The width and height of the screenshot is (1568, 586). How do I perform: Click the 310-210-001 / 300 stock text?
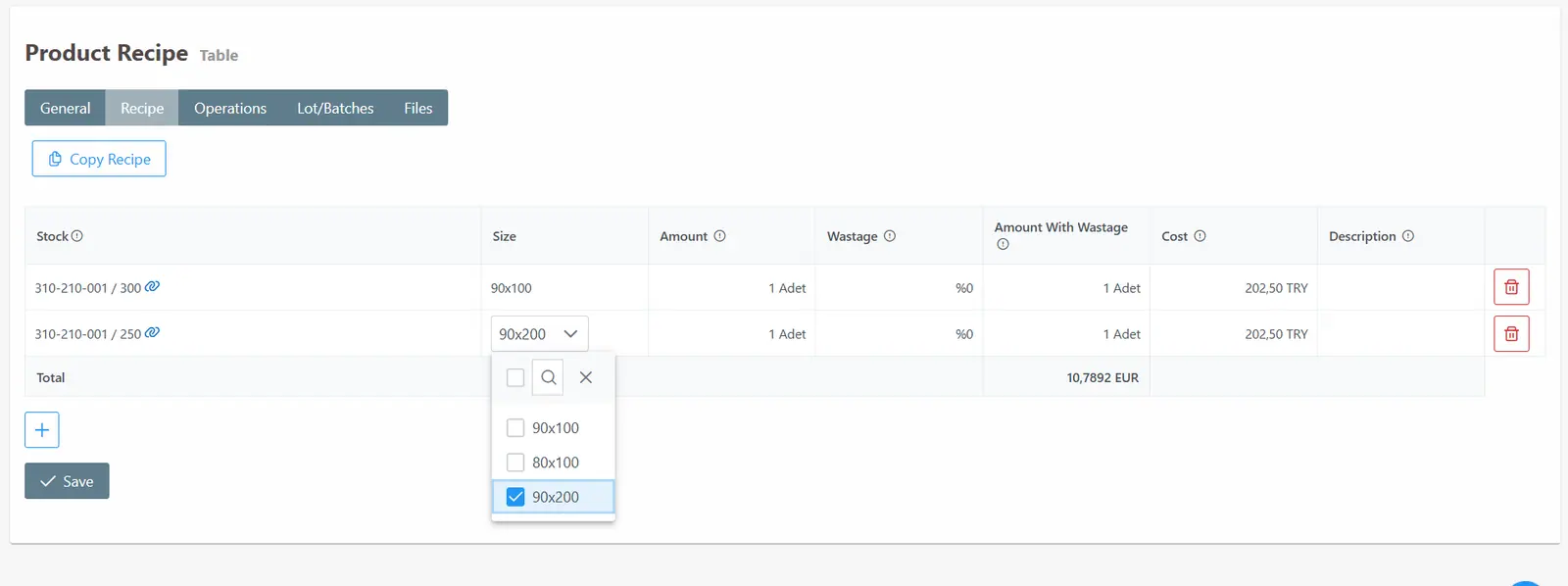(x=88, y=288)
